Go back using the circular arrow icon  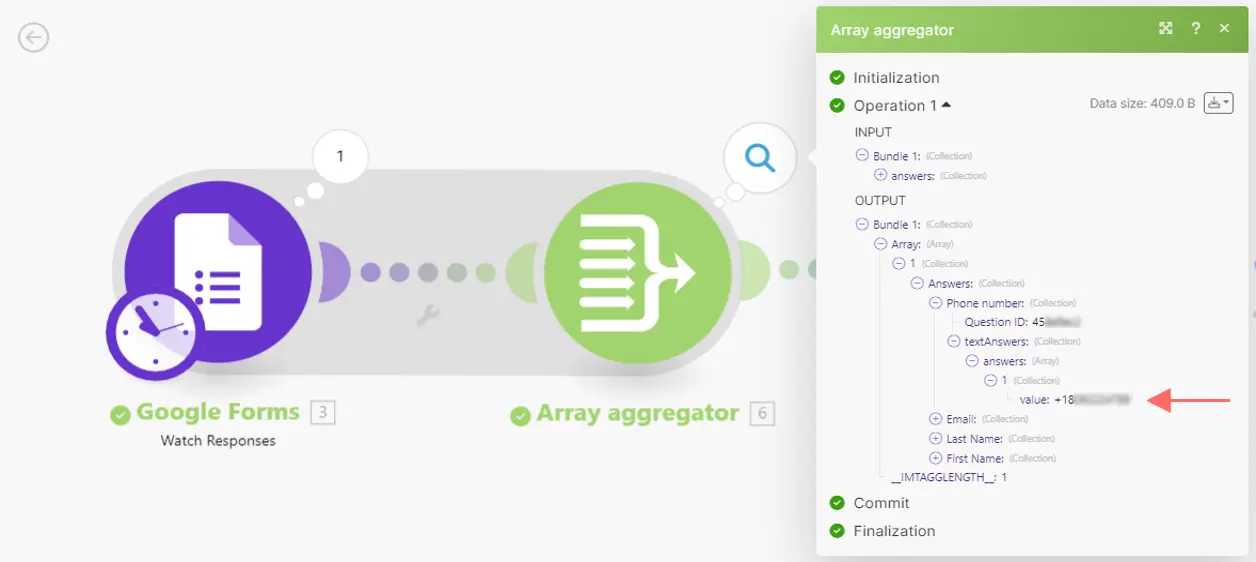coord(34,38)
